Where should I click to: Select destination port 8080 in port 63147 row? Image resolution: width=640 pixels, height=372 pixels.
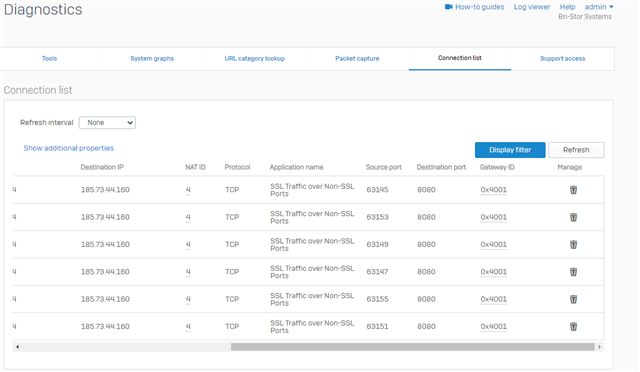(x=427, y=272)
